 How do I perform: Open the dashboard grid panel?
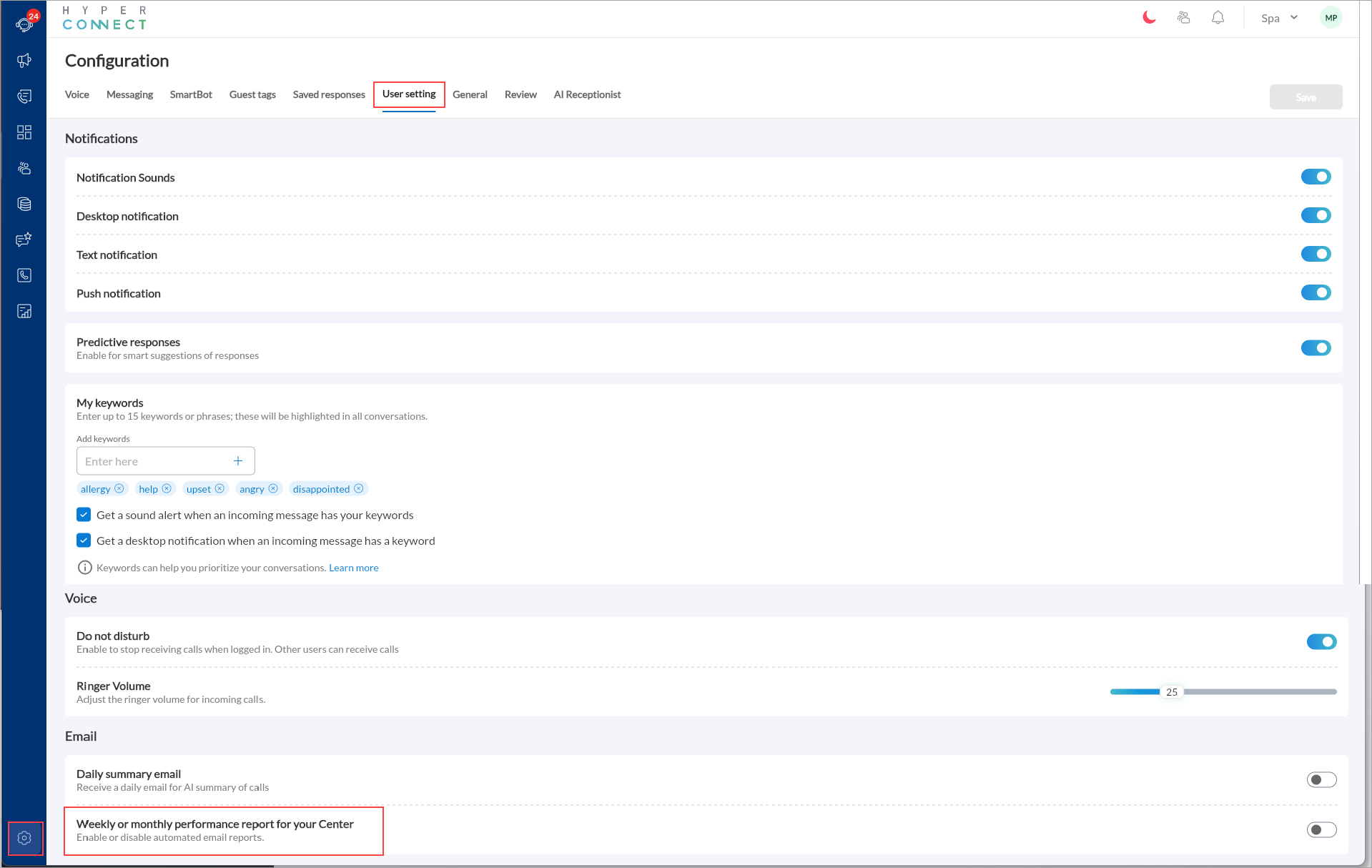[x=24, y=132]
